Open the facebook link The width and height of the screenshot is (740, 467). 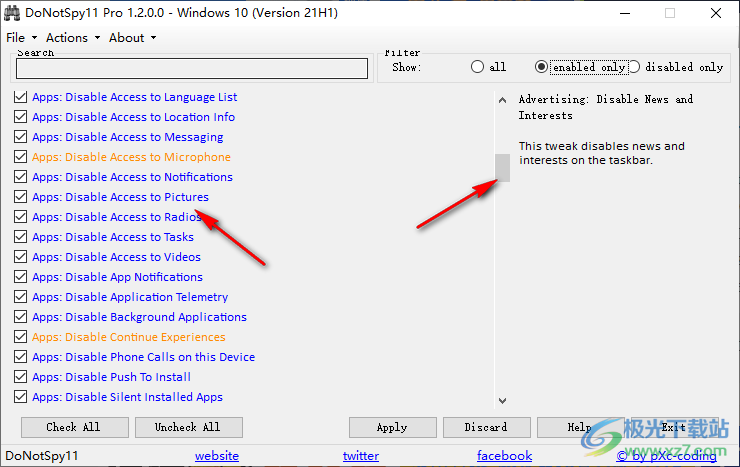[505, 456]
